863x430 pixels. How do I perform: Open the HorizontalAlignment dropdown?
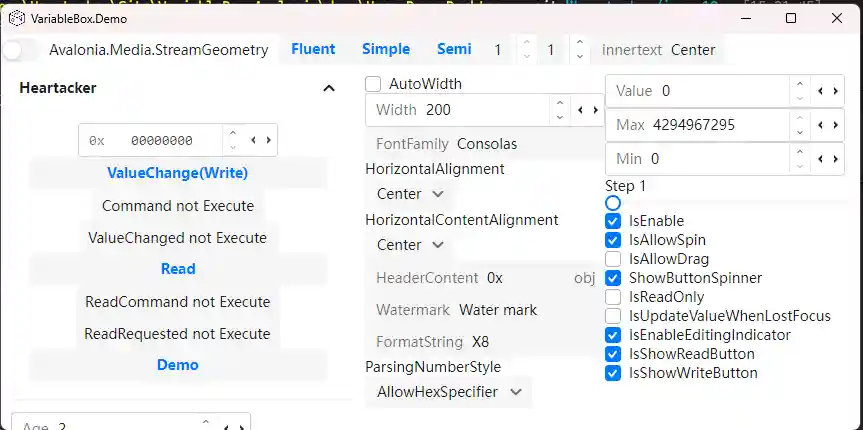(410, 194)
